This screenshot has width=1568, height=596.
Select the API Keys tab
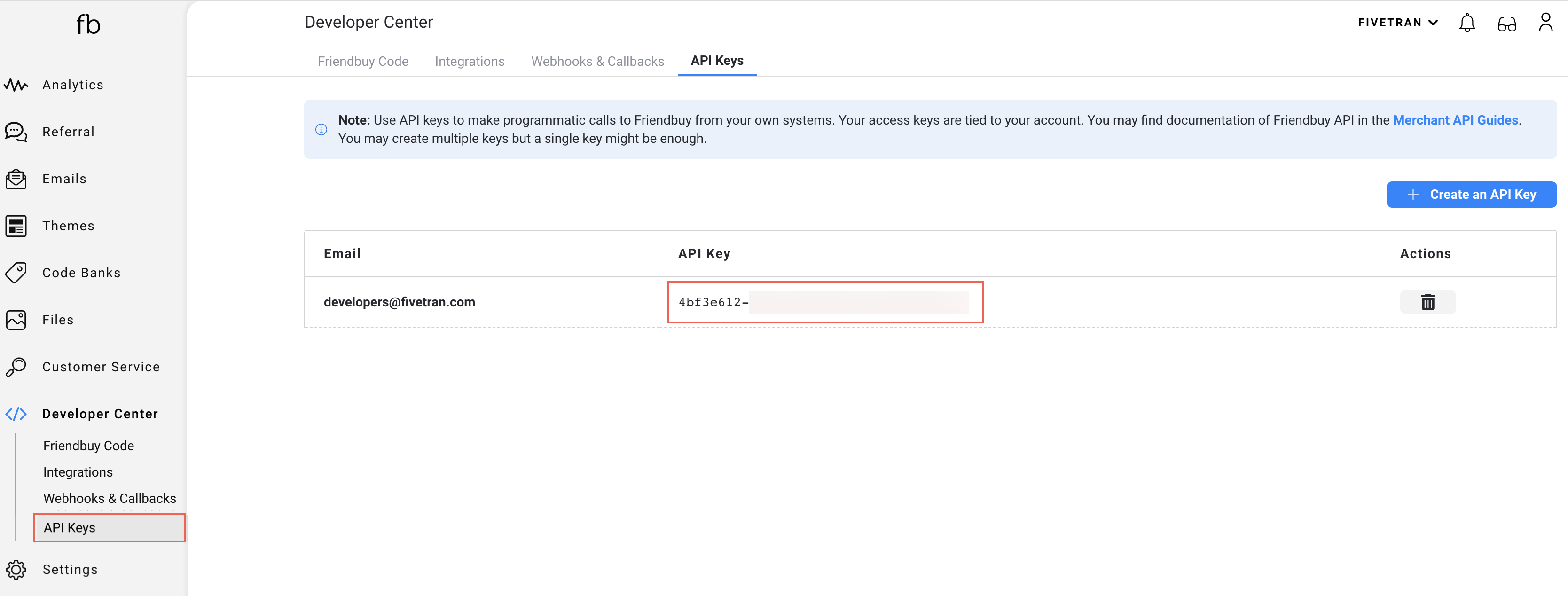tap(717, 60)
